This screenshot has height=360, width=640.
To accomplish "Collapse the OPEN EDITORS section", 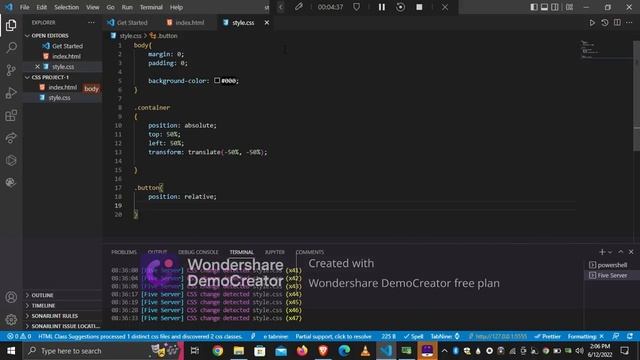I will pyautogui.click(x=50, y=36).
